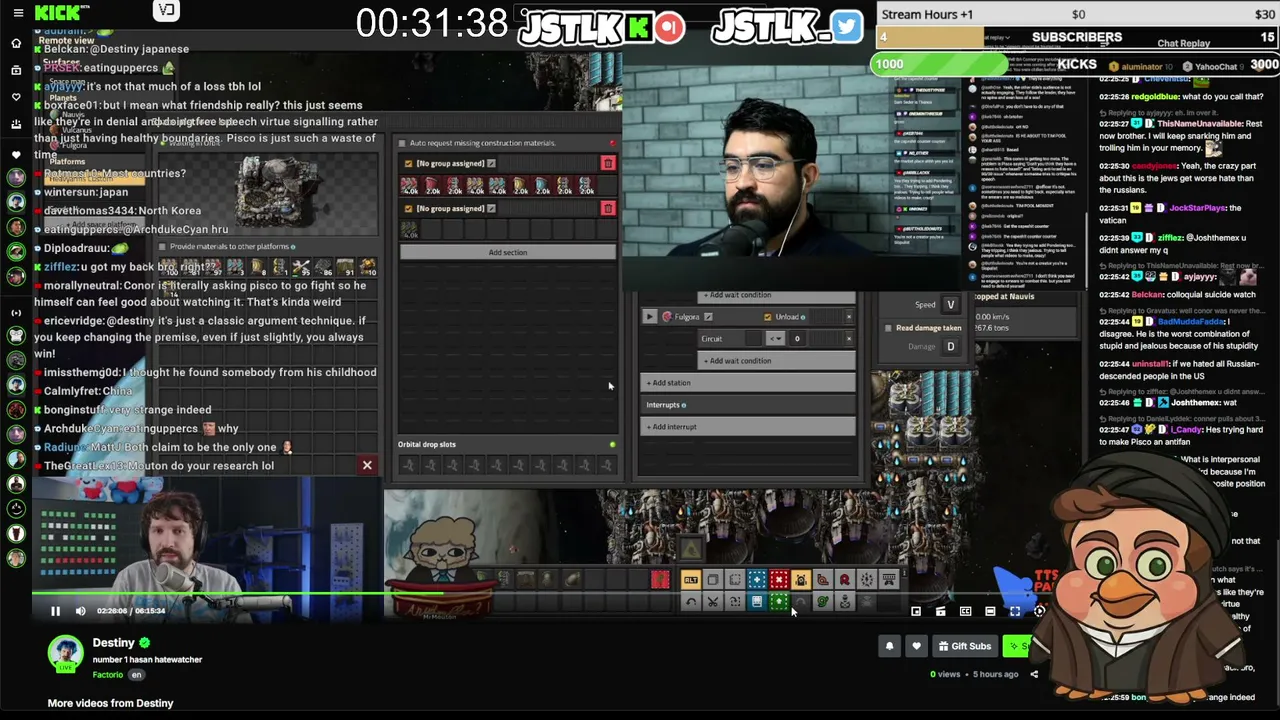Click the Speed signal V slot
The image size is (1280, 720).
[951, 305]
